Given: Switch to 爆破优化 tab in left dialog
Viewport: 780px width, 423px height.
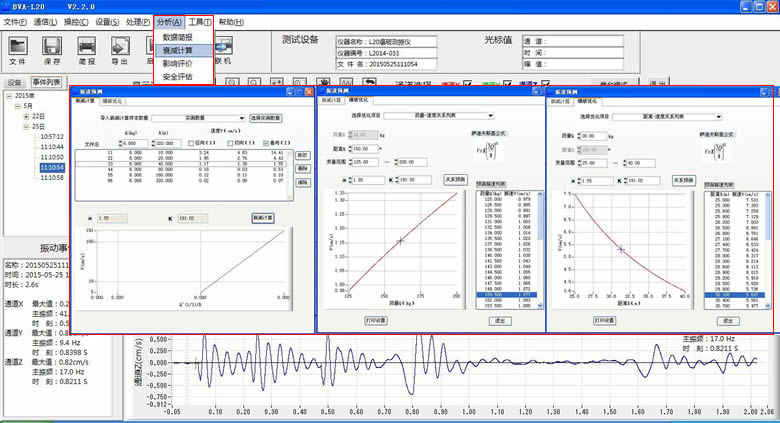Looking at the screenshot, I should (112, 101).
